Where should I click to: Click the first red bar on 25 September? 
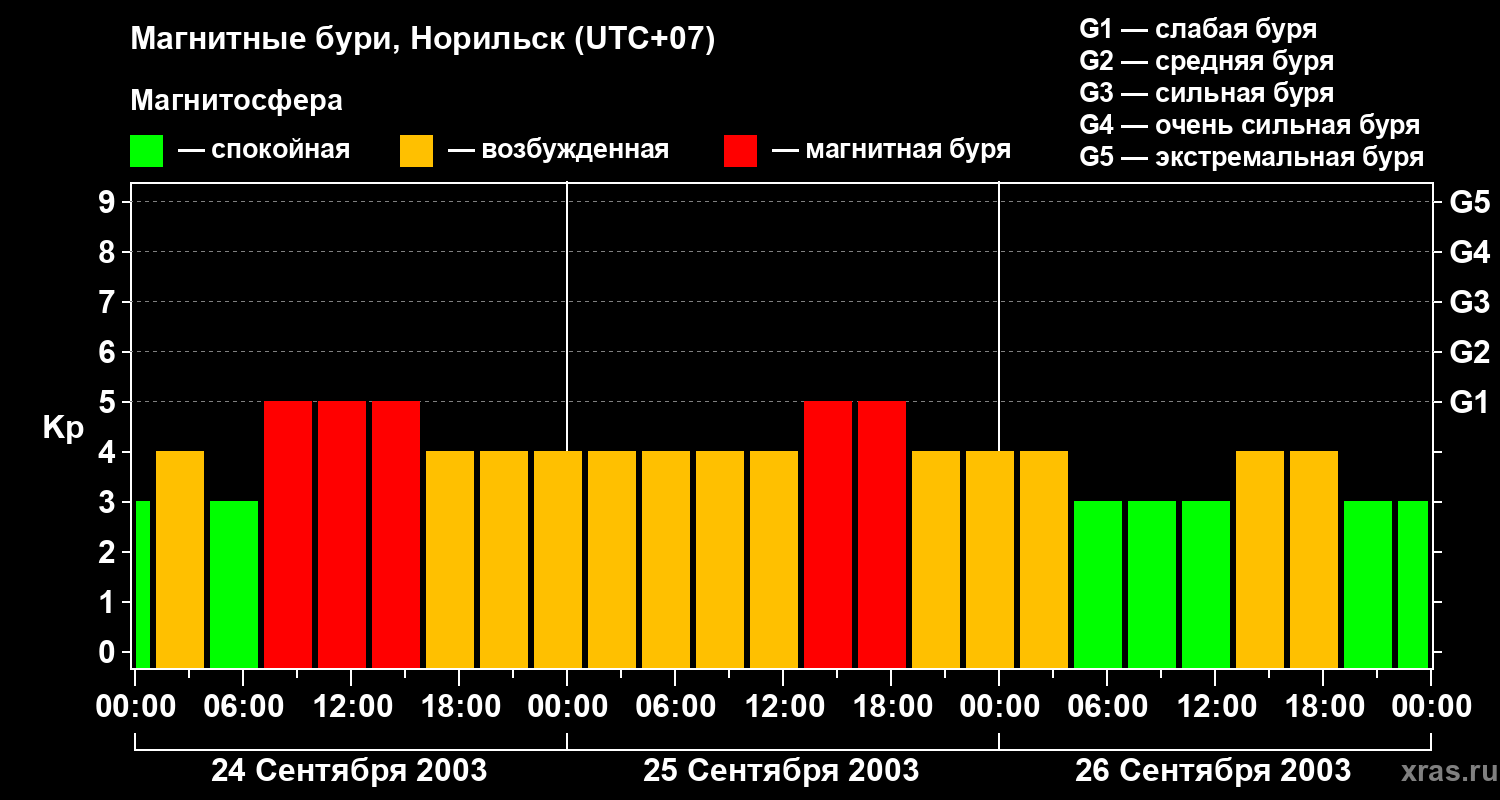(828, 534)
